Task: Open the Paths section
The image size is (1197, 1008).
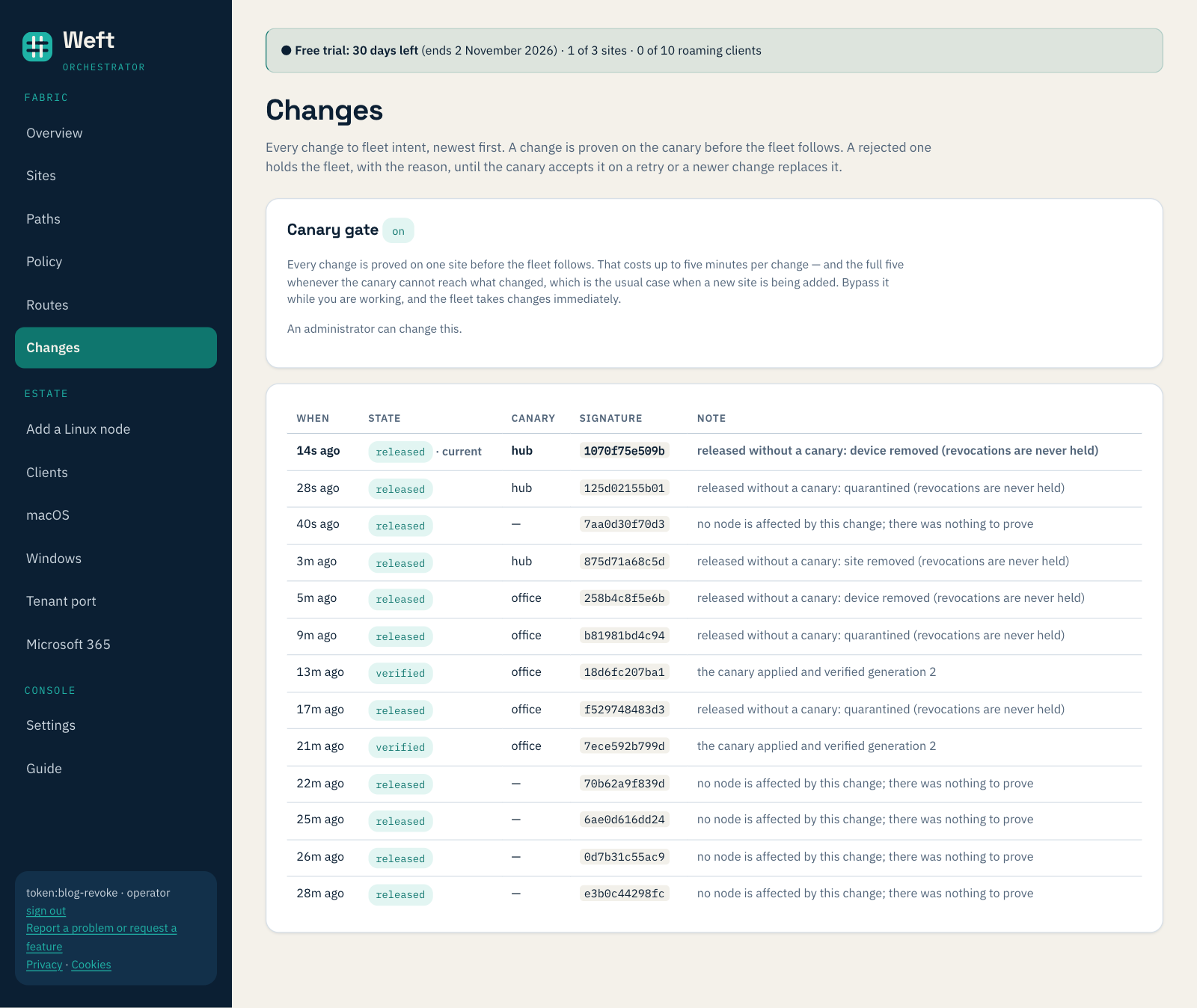Action: click(116, 219)
